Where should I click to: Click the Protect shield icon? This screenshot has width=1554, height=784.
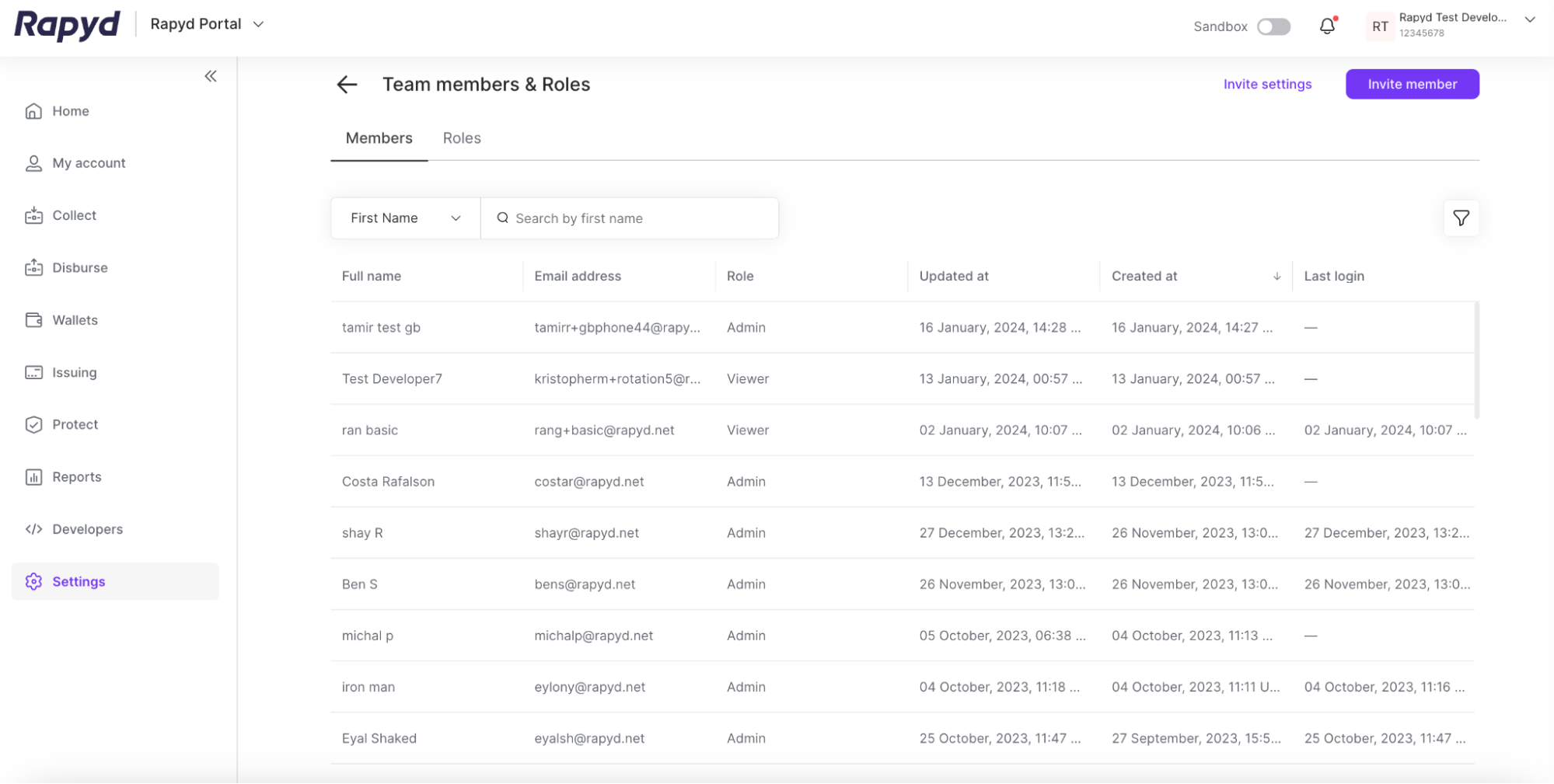[33, 424]
